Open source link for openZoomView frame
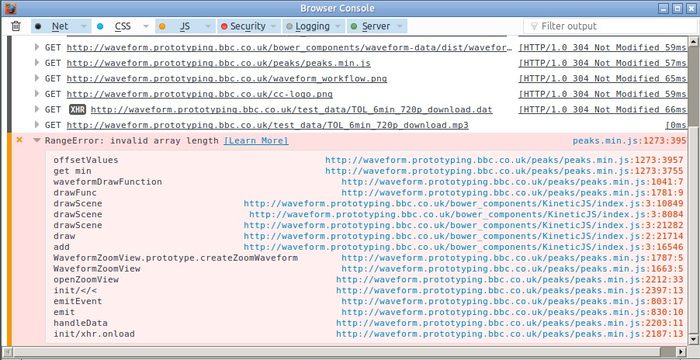The image size is (700, 360). pos(509,279)
